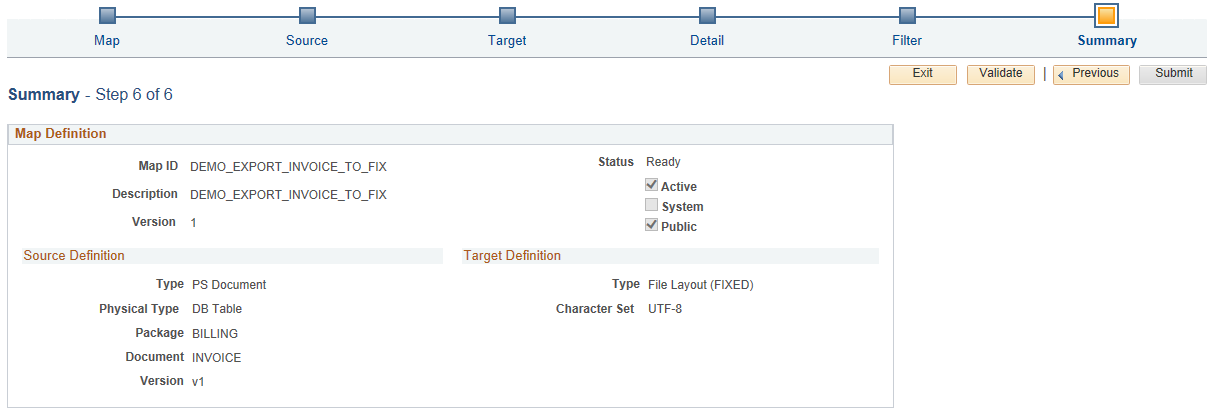Toggle the System checkbox
1213x413 pixels.
tap(651, 205)
